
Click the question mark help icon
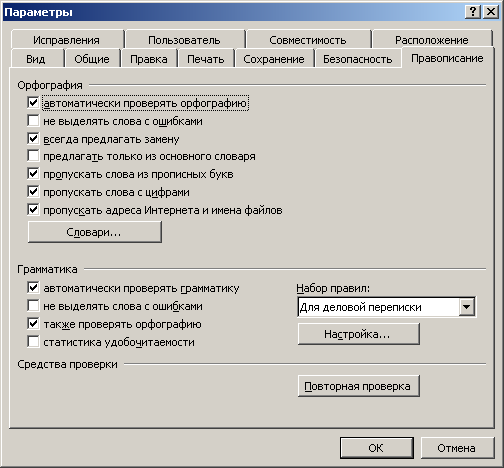(x=473, y=12)
